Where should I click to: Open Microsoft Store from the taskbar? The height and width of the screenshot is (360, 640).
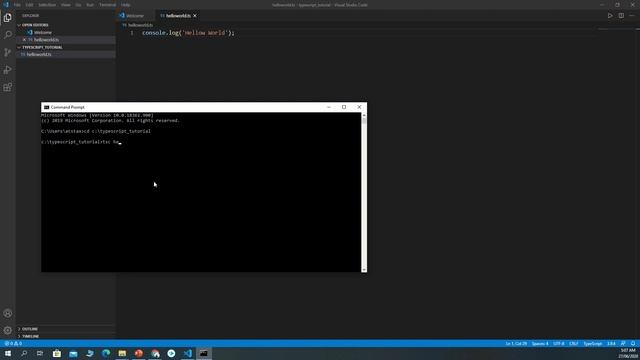(57, 353)
